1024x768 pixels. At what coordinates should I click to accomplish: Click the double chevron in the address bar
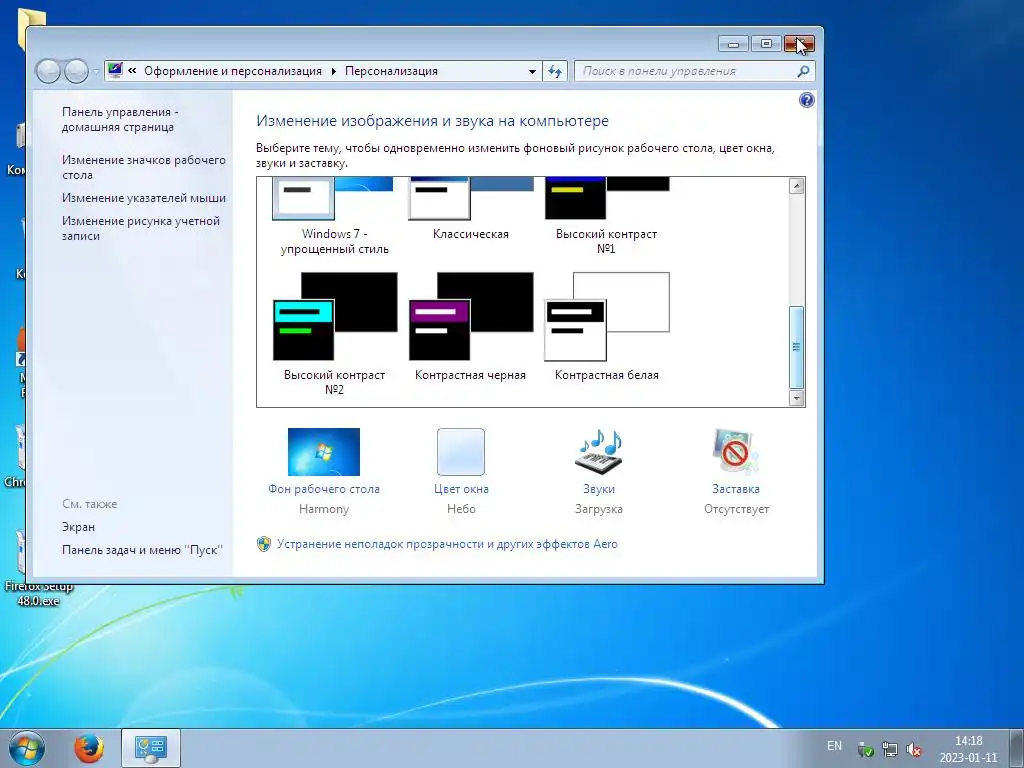pos(132,71)
